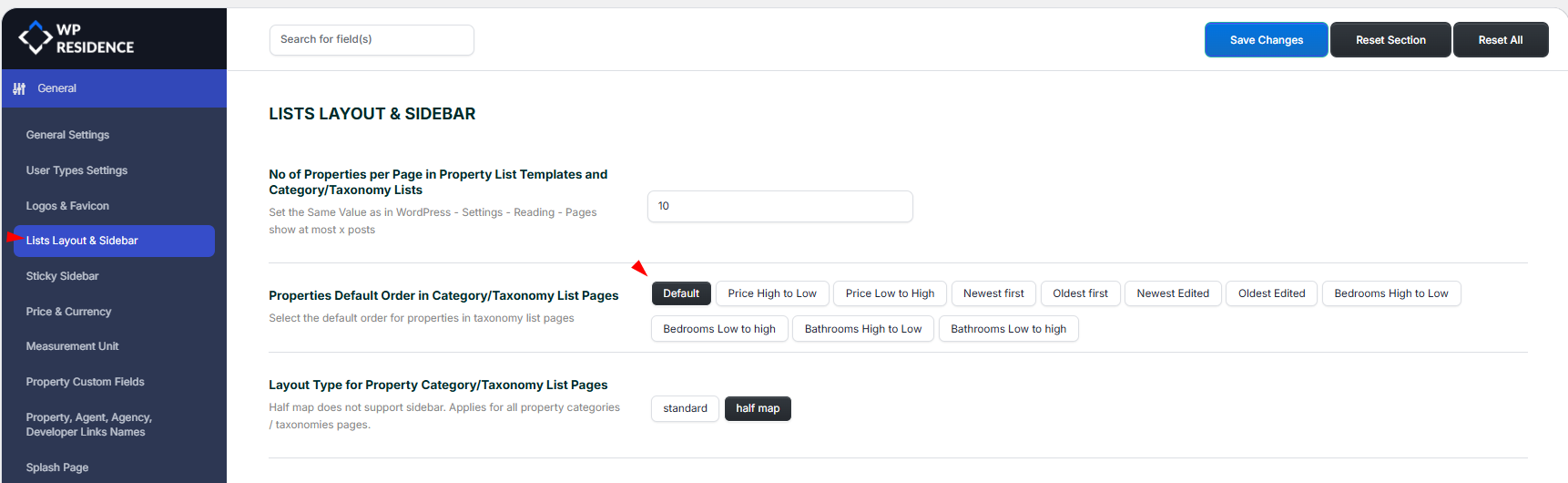Click the WP Residence logo icon
Screen dimensions: 1568x483
click(36, 37)
